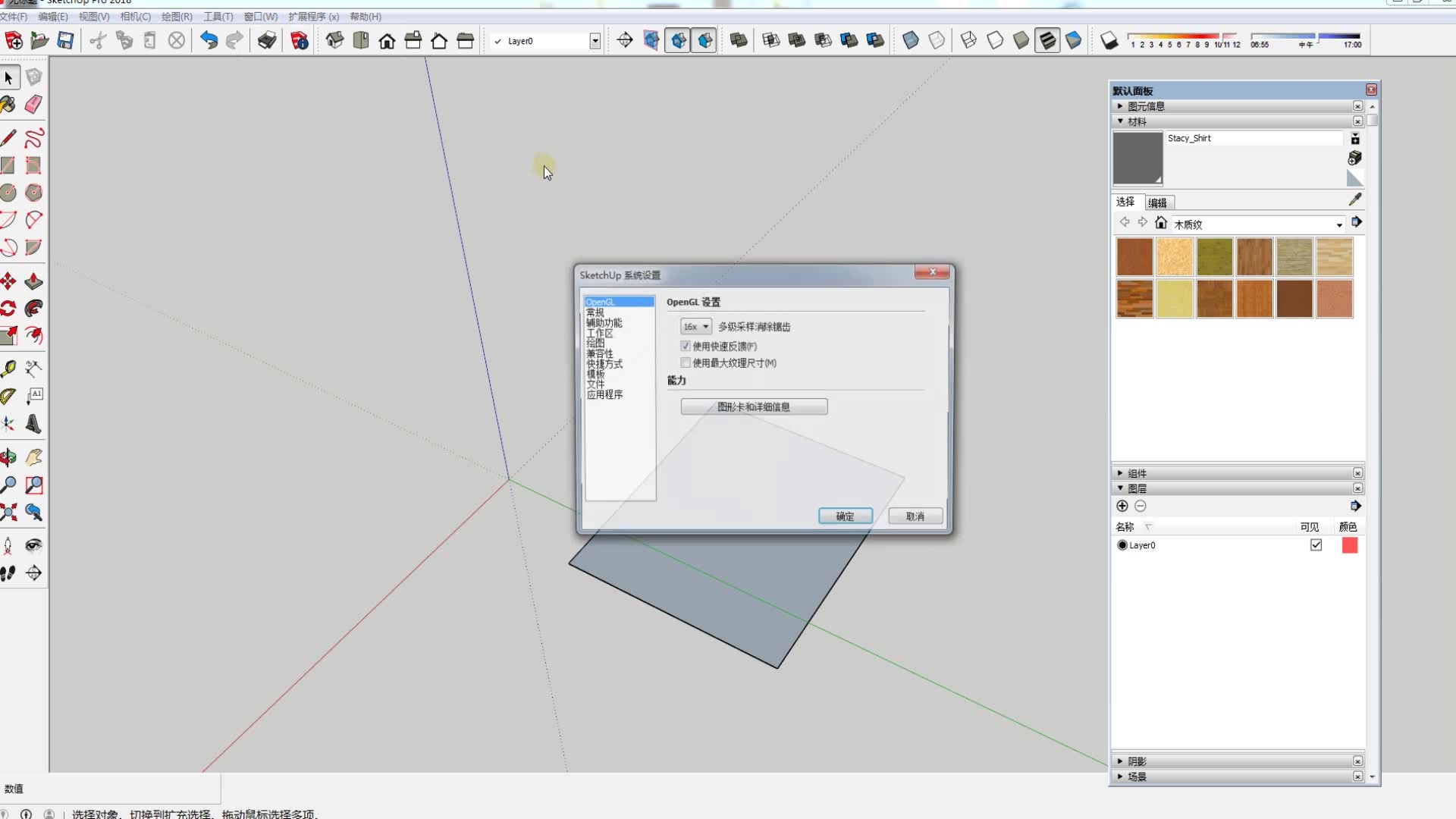Enable 使用最大纹理尺寸 checkbox
1456x819 pixels.
(686, 362)
